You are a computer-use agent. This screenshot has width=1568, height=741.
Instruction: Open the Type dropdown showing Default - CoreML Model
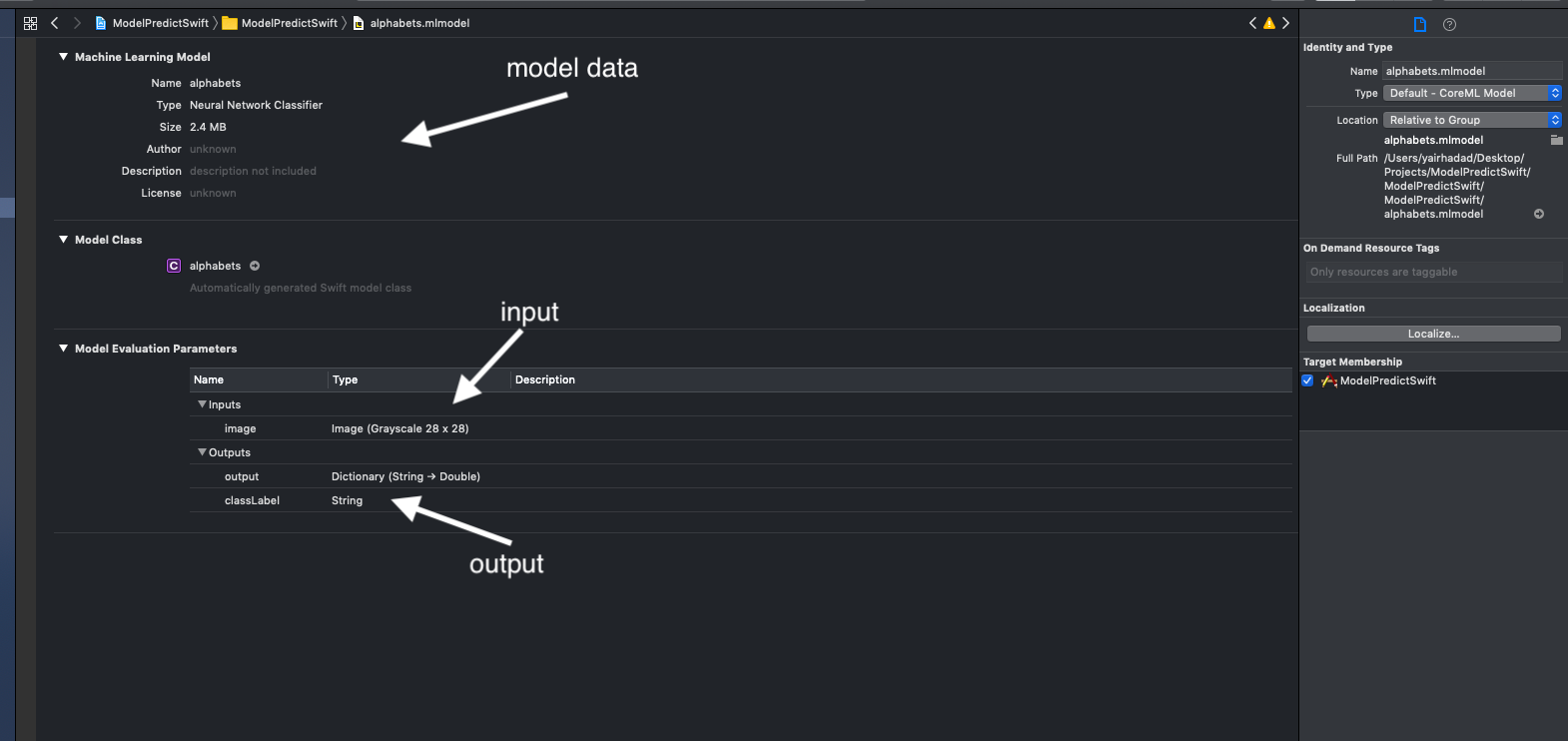point(1471,92)
